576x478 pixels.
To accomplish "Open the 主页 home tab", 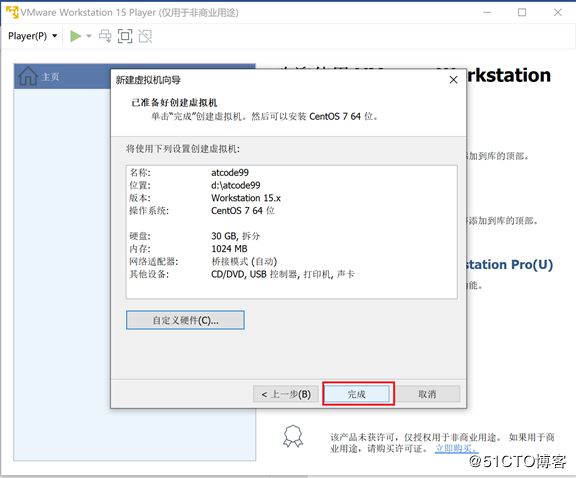I will [50, 77].
